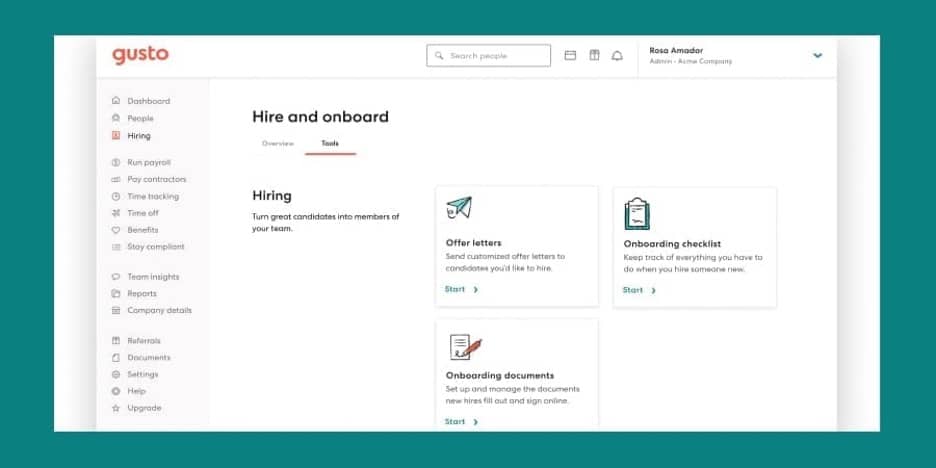936x468 pixels.
Task: Open Run payroll from sidebar
Action: coord(148,162)
